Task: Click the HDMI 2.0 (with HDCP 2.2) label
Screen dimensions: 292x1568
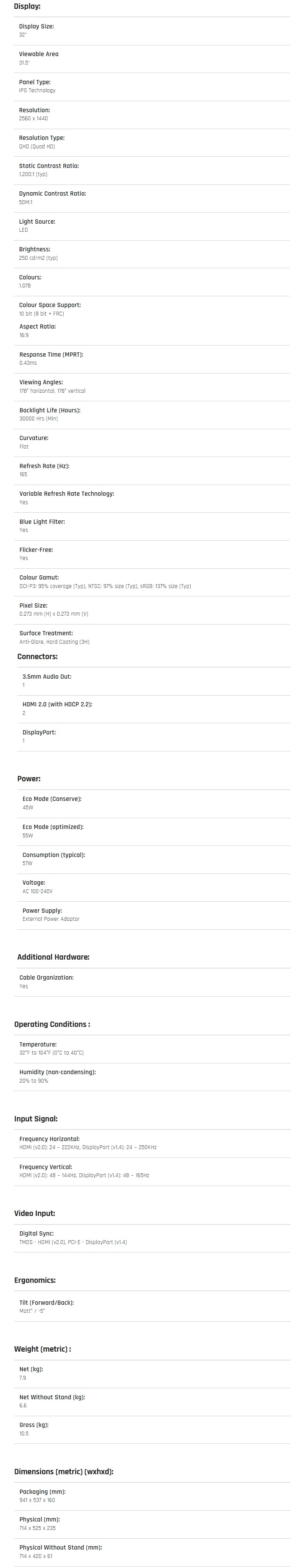Action: (x=57, y=704)
